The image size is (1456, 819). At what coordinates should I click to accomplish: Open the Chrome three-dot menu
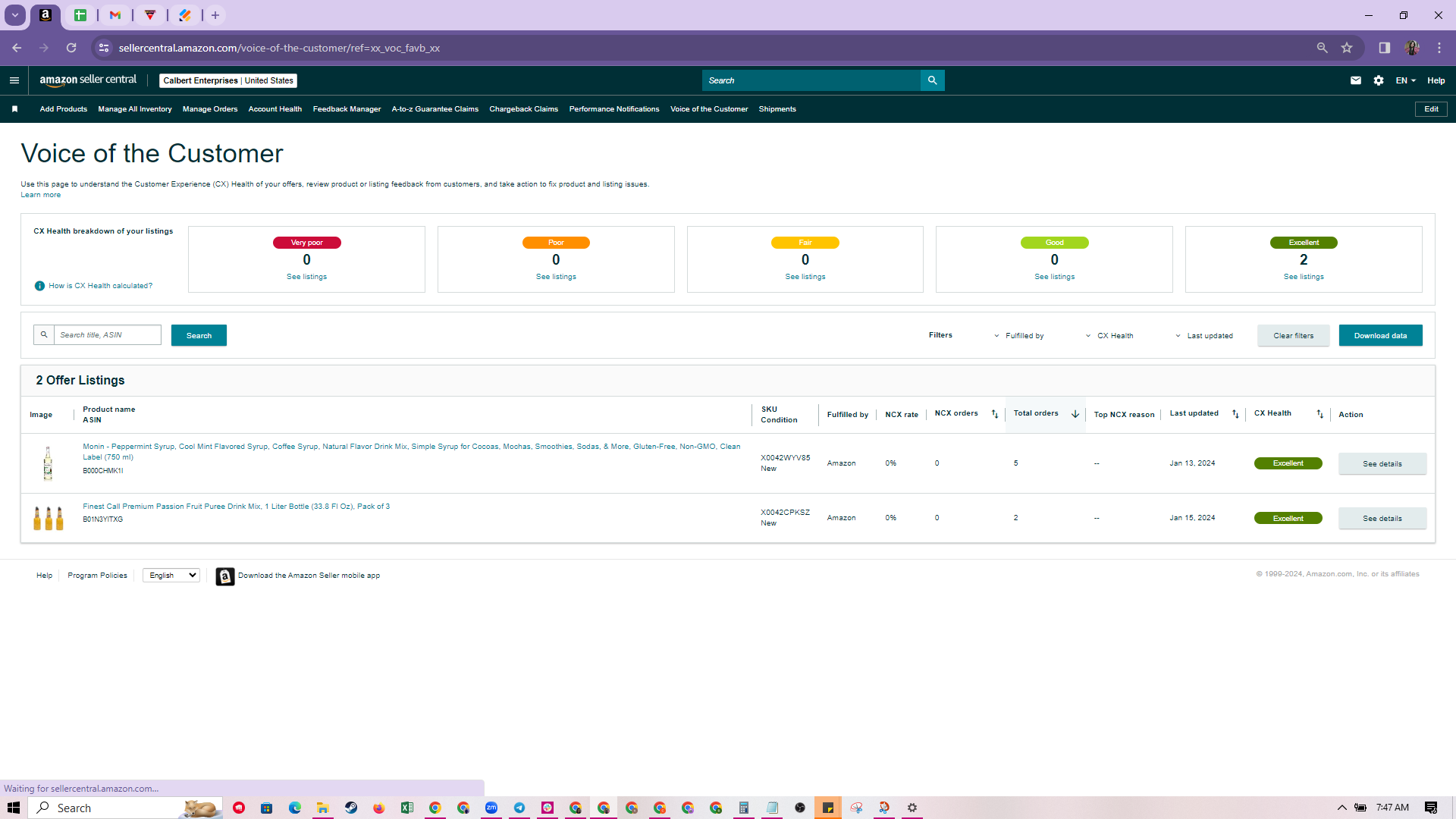click(x=1439, y=48)
